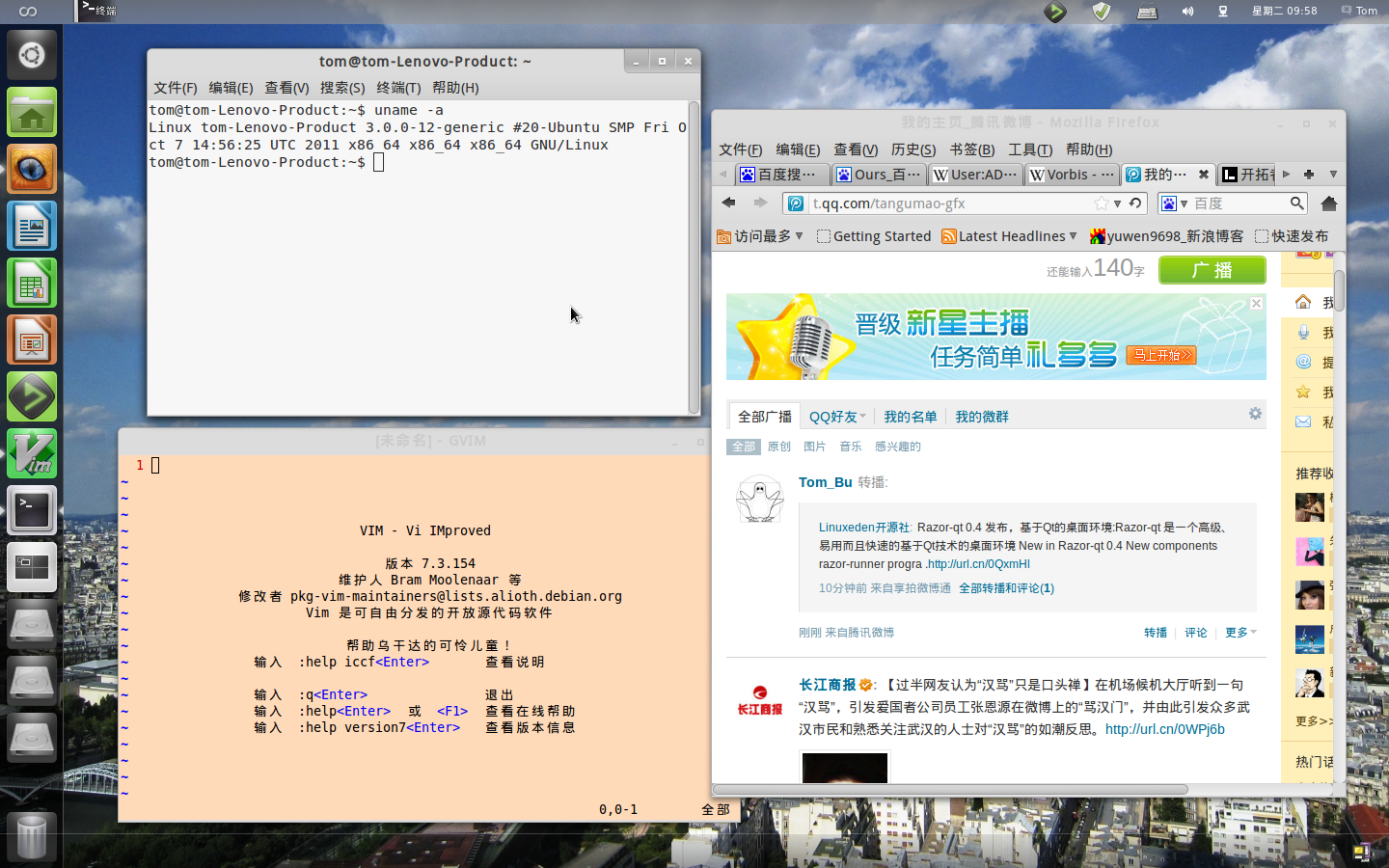1389x868 pixels.
Task: Click the Firefox horizontal scrollbar
Action: (x=950, y=789)
